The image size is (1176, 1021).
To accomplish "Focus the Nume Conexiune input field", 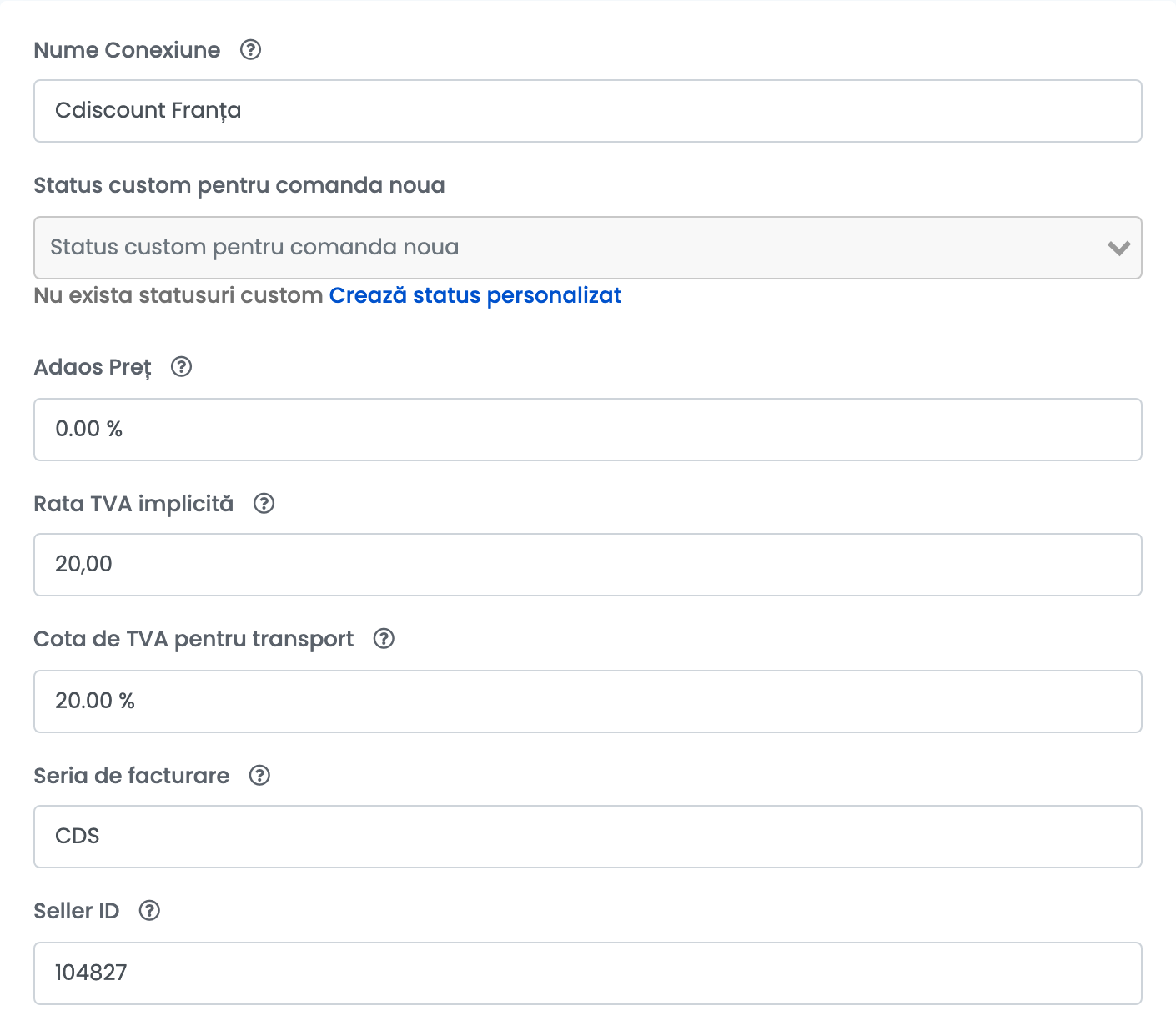I will (588, 111).
